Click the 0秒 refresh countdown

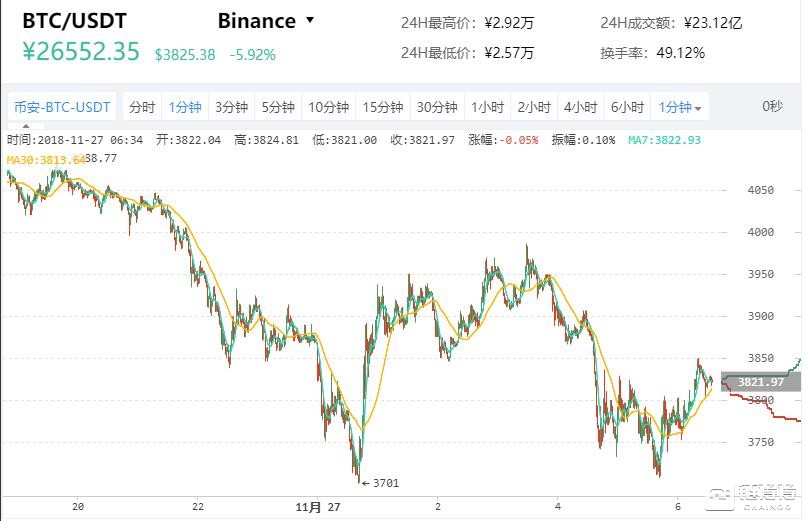[772, 106]
